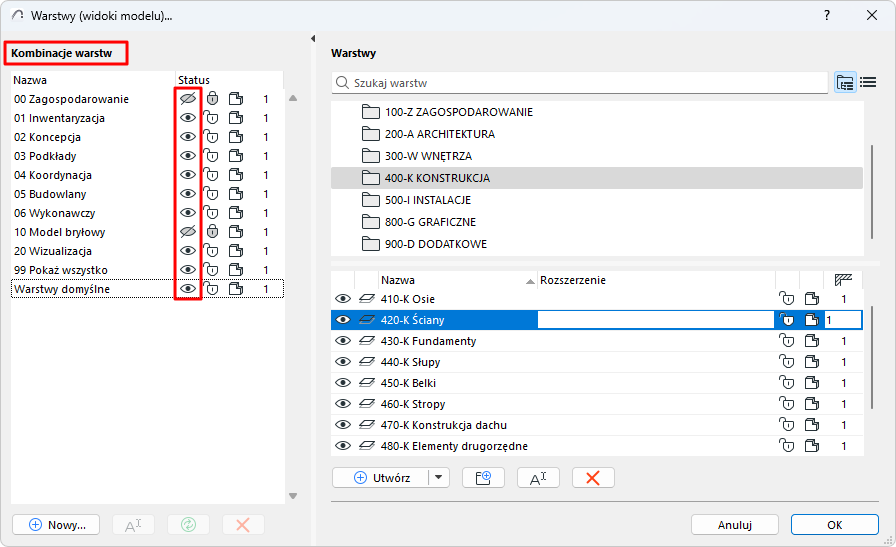Click solid/wireframe icon for 20 Wizualizacja
This screenshot has width=896, height=547.
coord(235,250)
